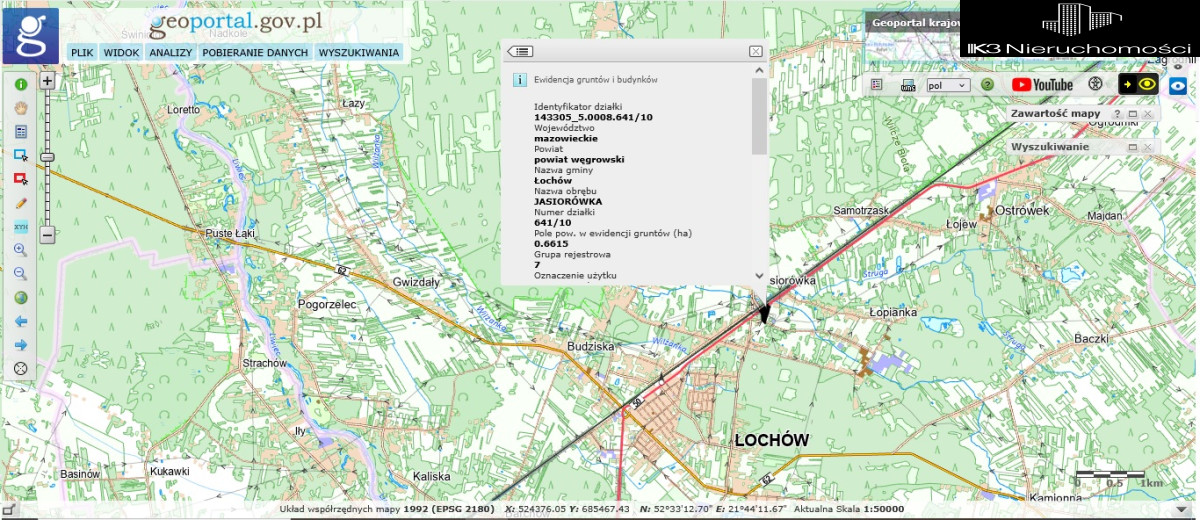Open help with green question mark icon
The width and height of the screenshot is (1200, 520).
[987, 85]
